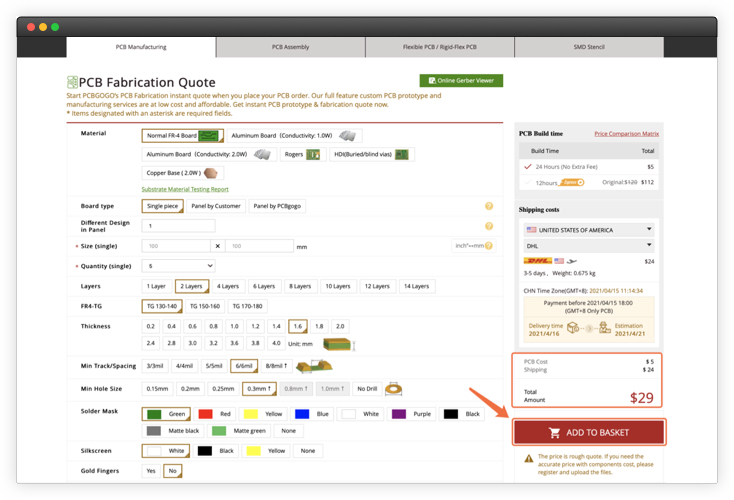Open the Price Comparison Matrix link
Image resolution: width=734 pixels, height=500 pixels.
(x=626, y=134)
